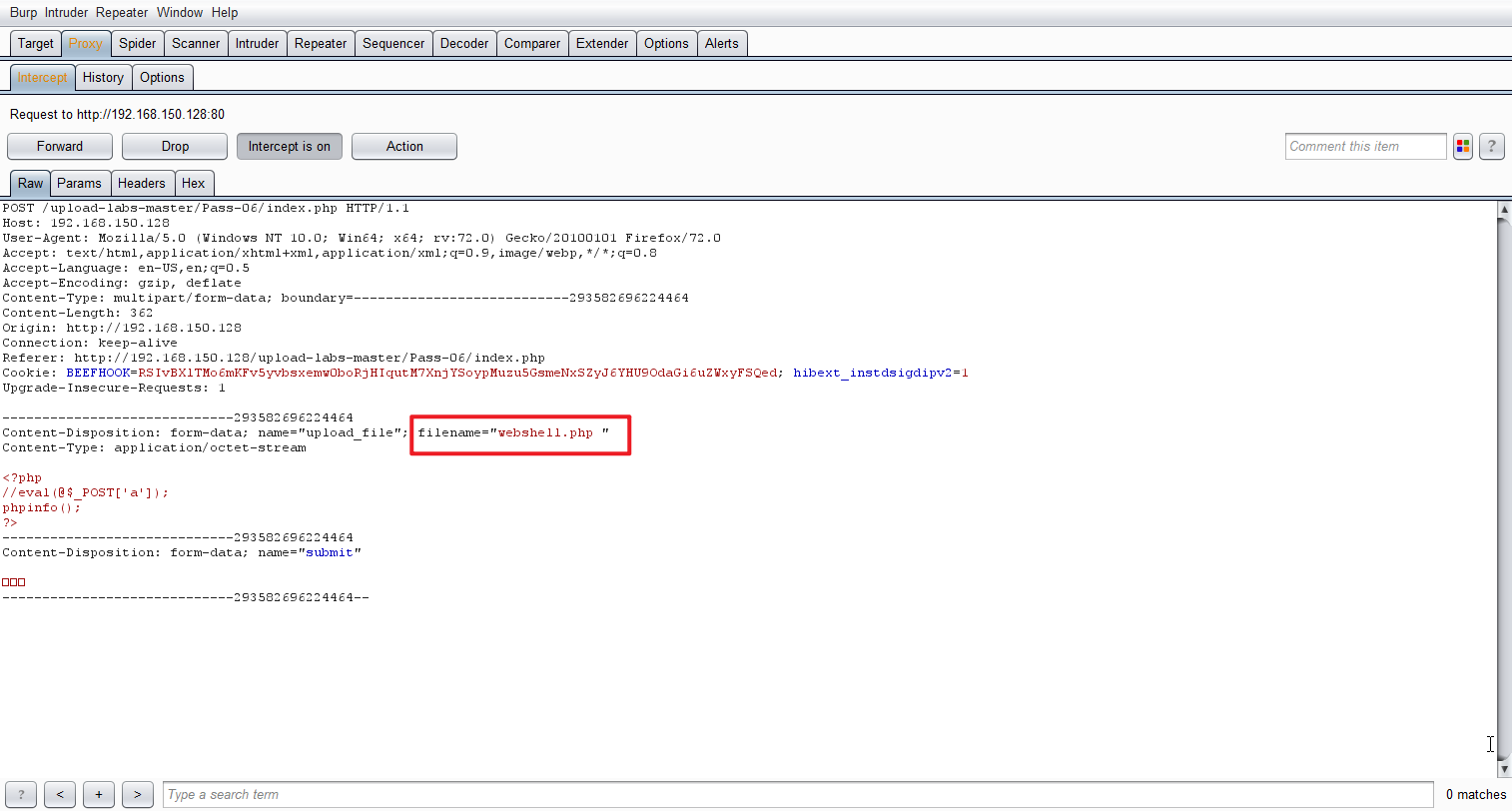Click the application/octet-stream content type line
The height and width of the screenshot is (811, 1512).
(x=154, y=447)
